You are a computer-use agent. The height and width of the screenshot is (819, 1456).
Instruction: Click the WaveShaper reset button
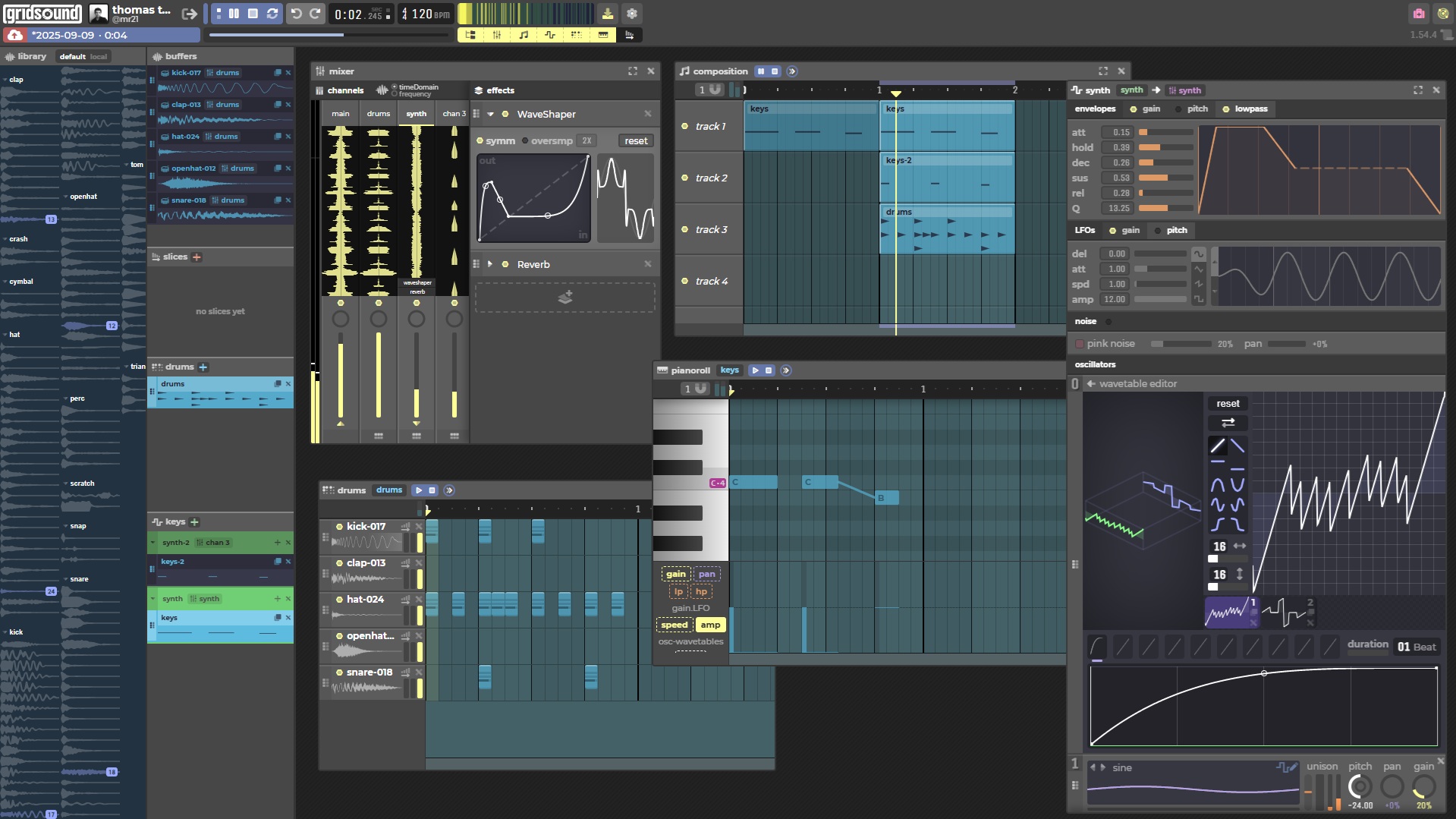click(636, 141)
